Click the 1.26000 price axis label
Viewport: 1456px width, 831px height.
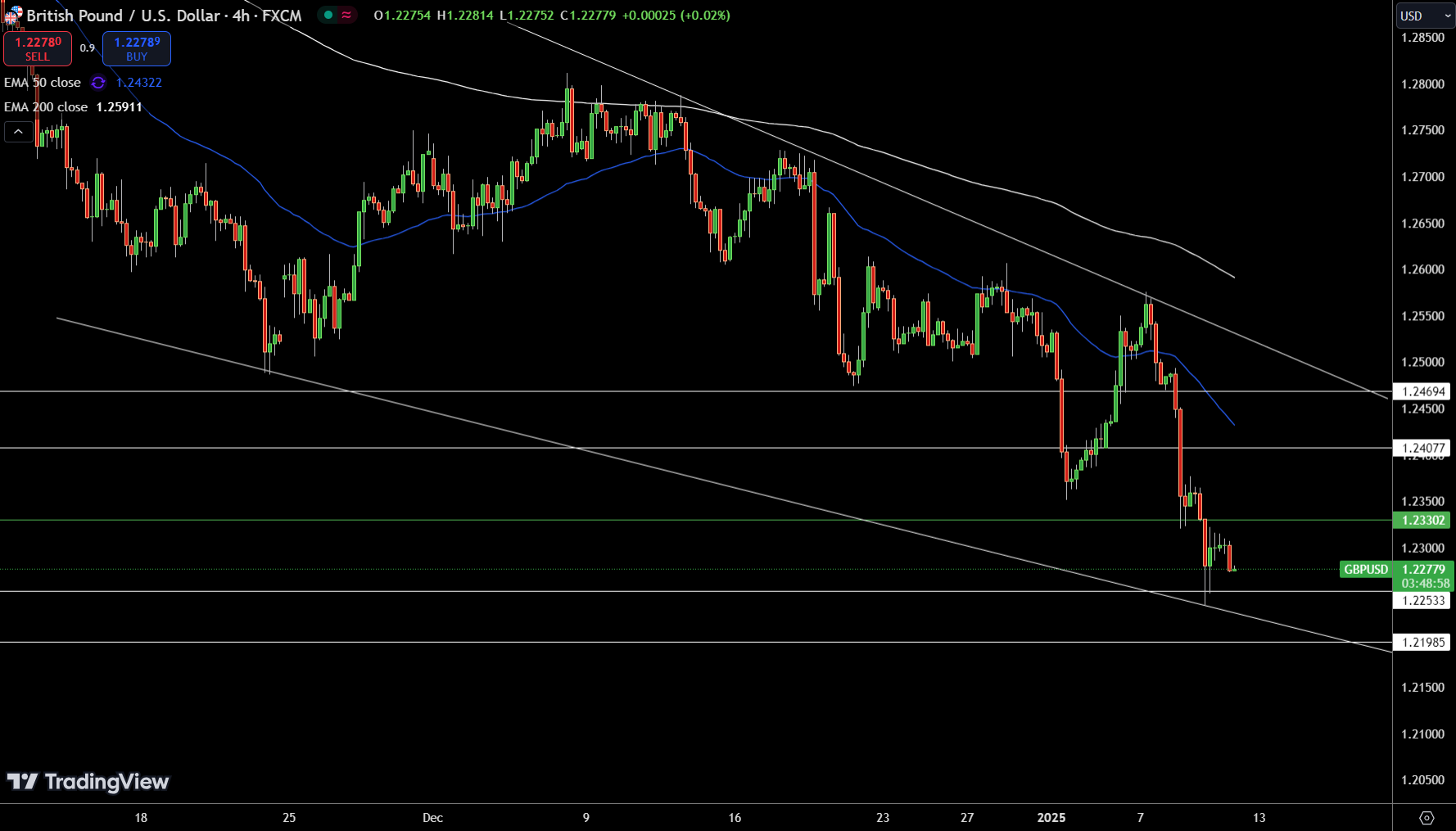1422,269
